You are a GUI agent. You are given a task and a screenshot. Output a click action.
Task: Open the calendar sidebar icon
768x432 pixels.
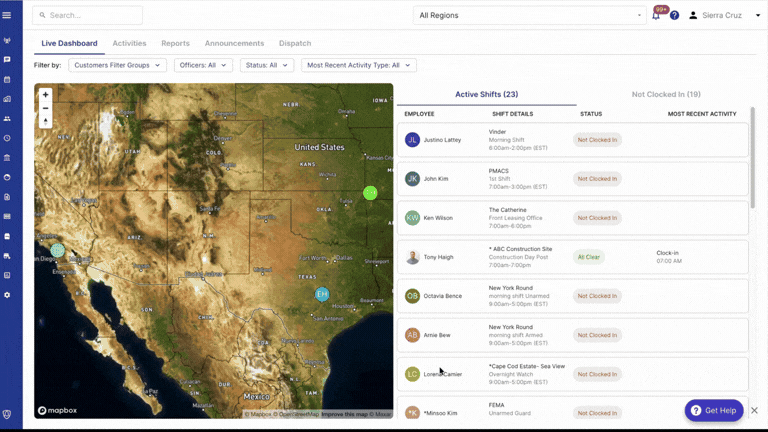tap(7, 79)
